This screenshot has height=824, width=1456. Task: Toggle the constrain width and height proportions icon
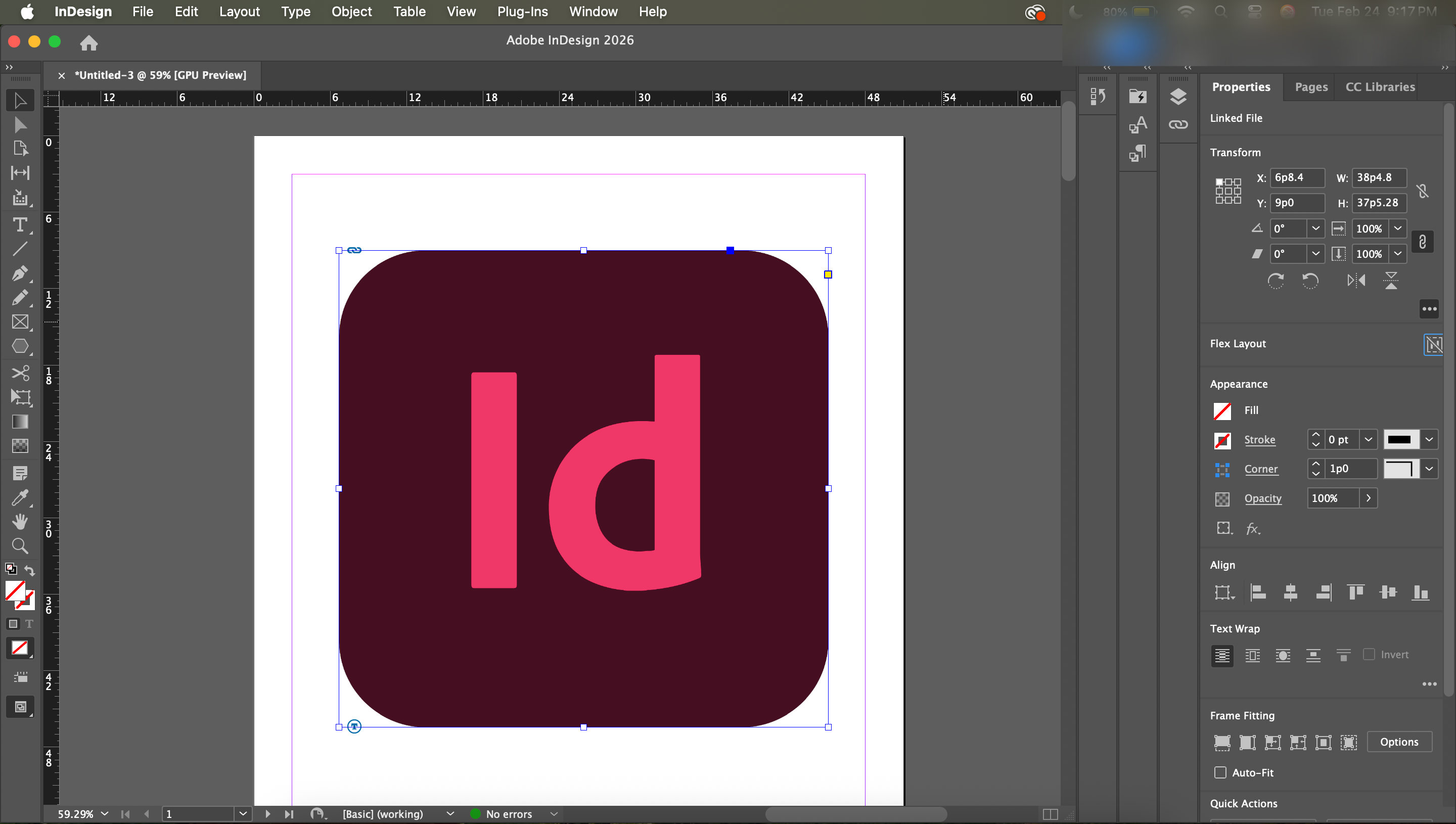pos(1423,191)
